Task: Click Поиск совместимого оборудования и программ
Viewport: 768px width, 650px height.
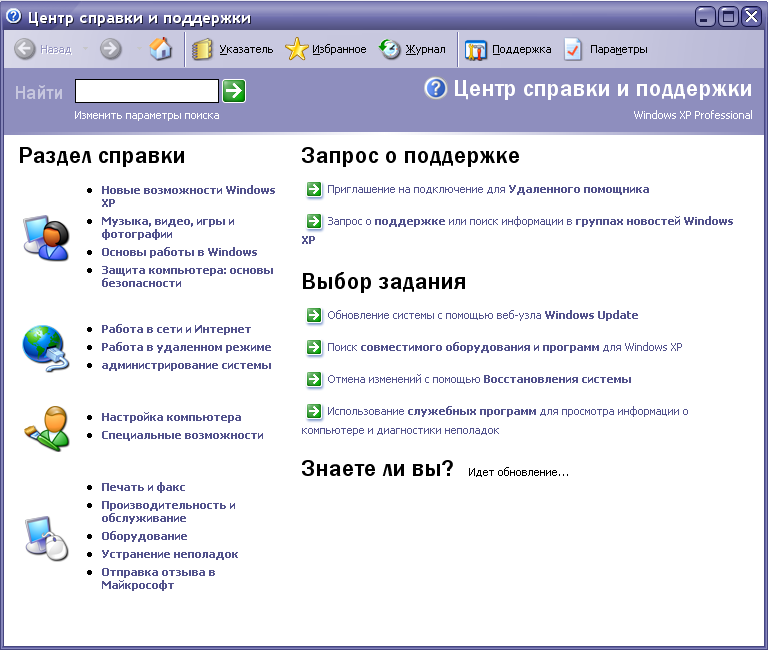Action: coord(504,347)
